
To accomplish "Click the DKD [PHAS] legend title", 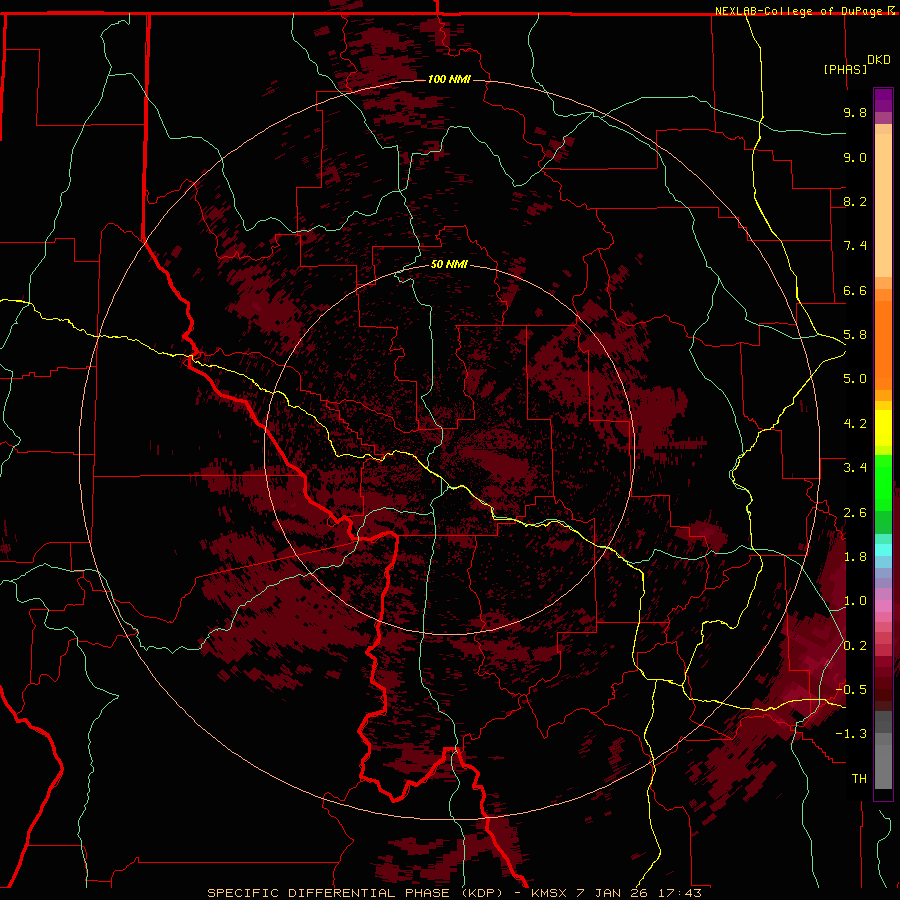I will point(857,64).
